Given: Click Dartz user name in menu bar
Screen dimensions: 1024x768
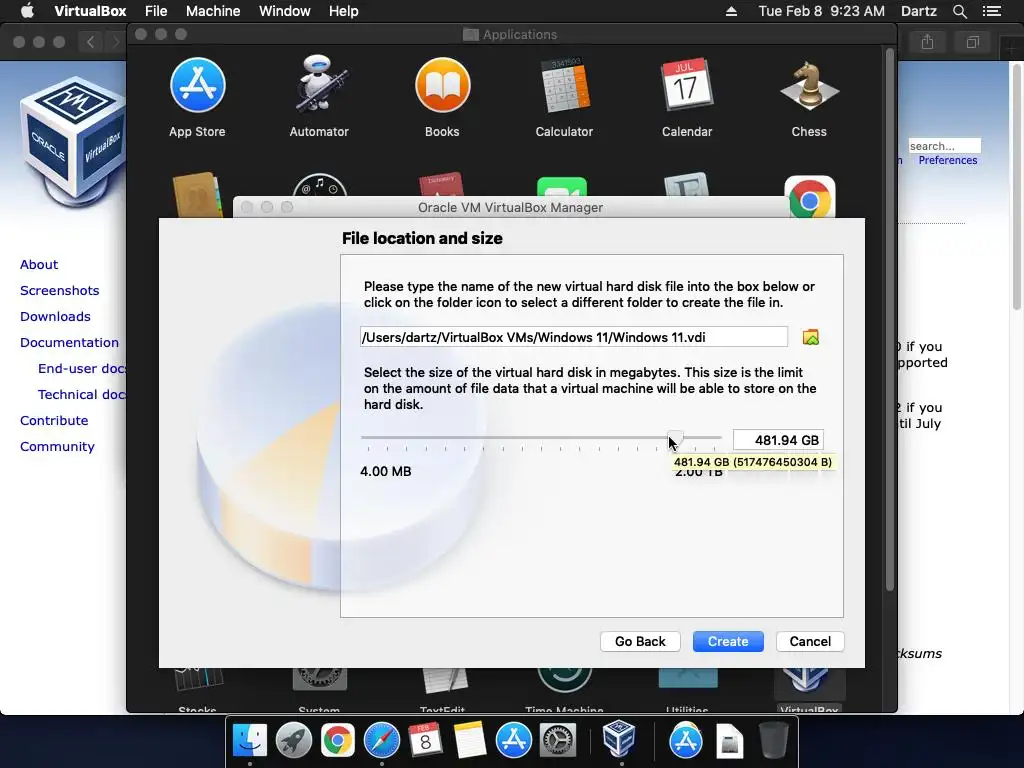Looking at the screenshot, I should coord(919,11).
